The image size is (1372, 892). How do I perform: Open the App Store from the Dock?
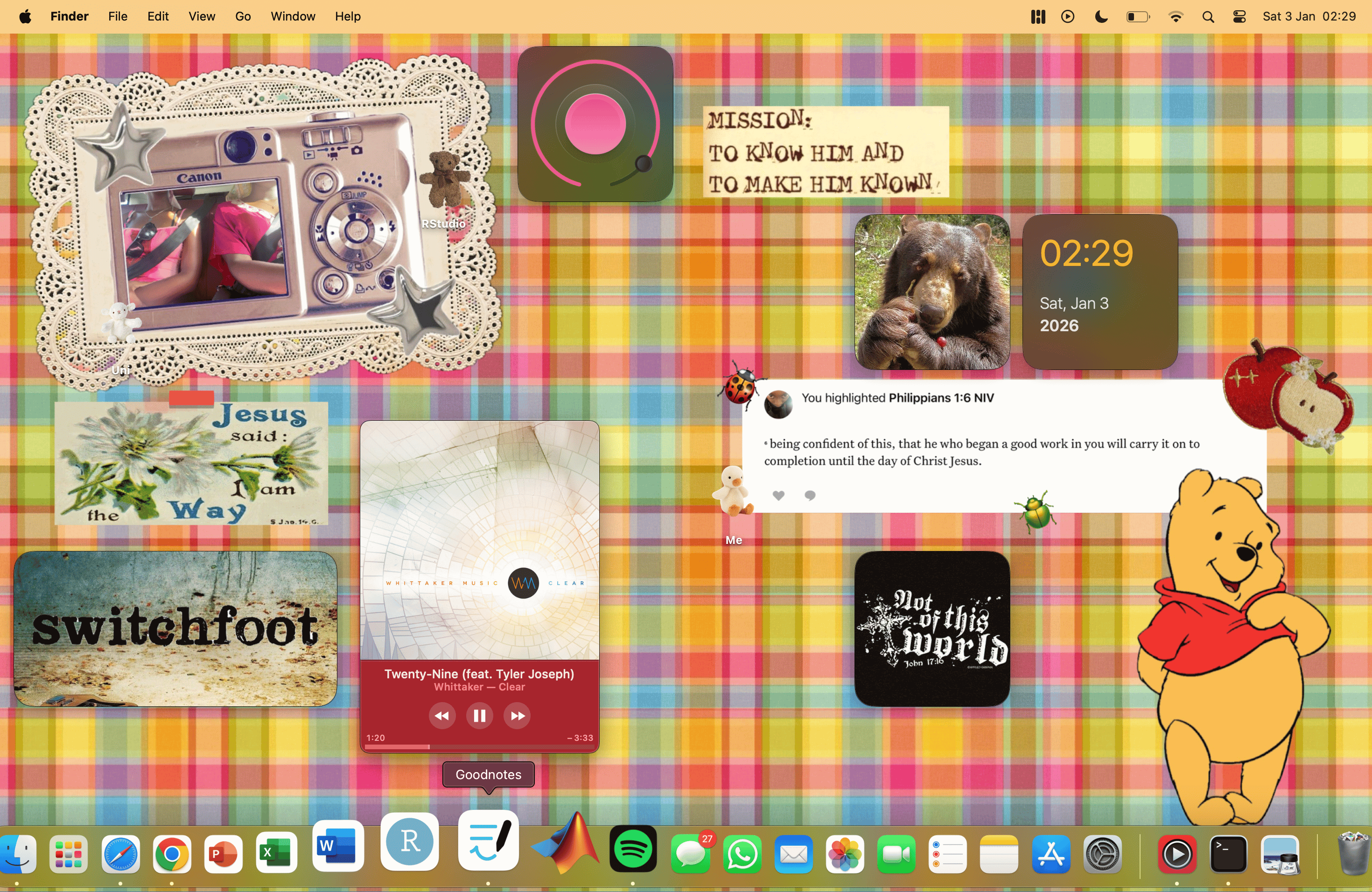[1050, 853]
